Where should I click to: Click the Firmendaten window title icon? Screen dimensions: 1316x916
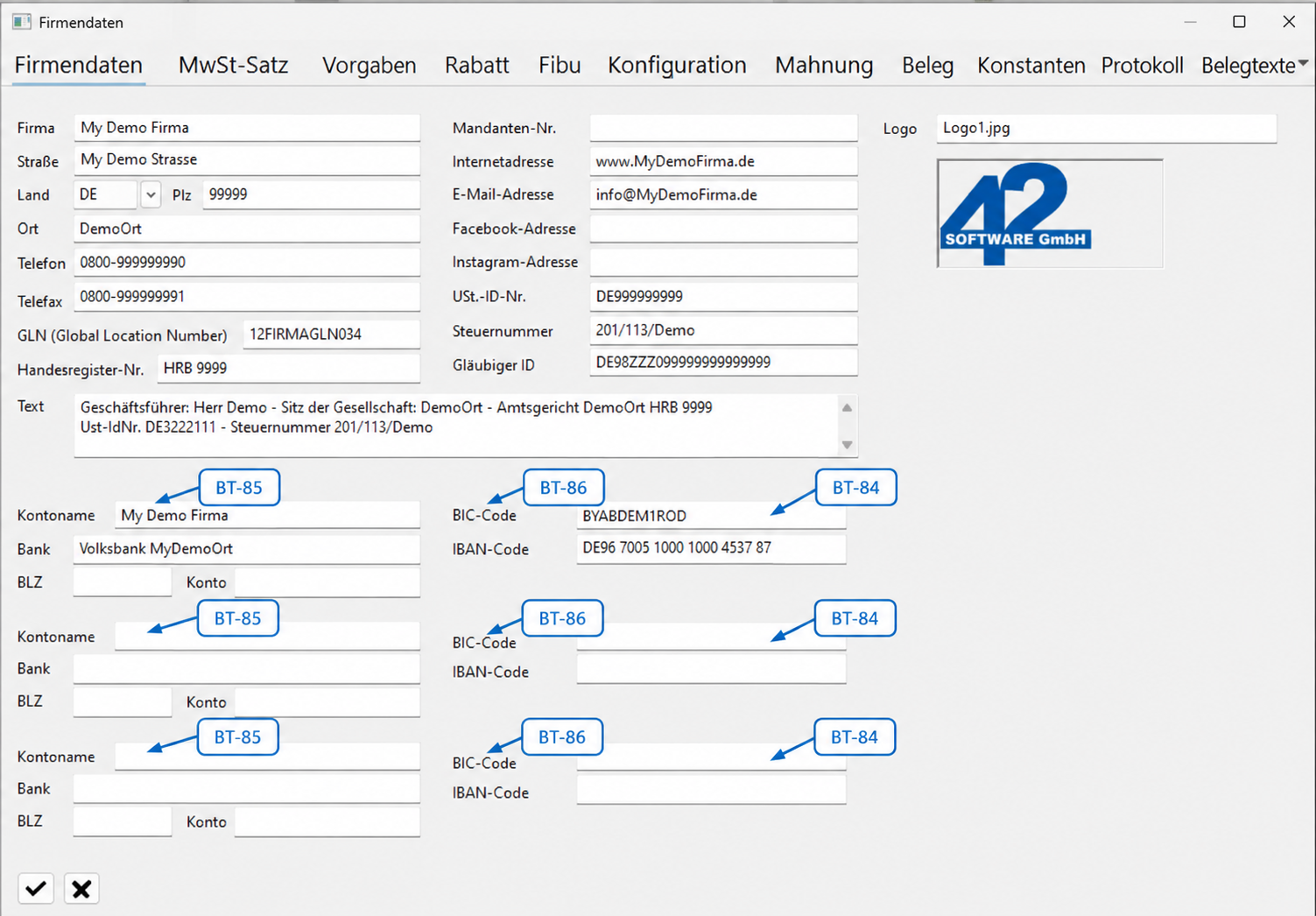tap(22, 22)
